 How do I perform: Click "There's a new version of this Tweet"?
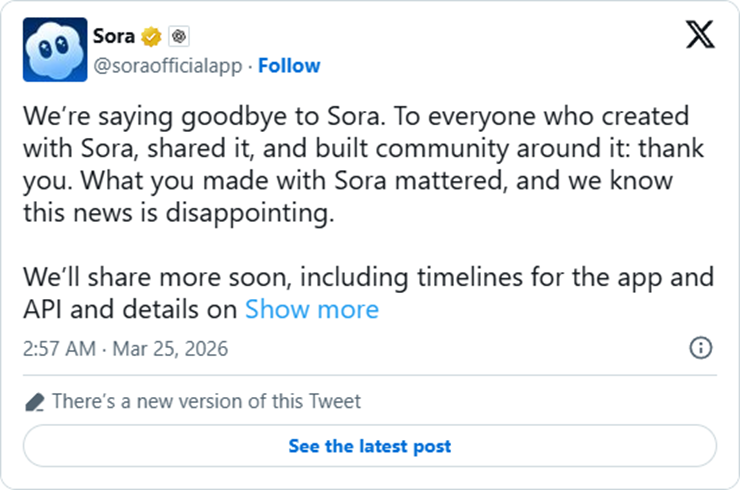[x=206, y=402]
